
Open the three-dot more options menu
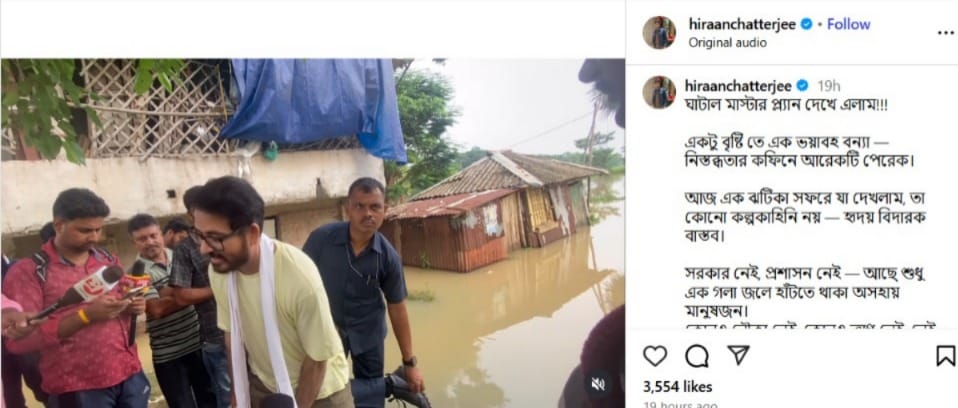945,32
